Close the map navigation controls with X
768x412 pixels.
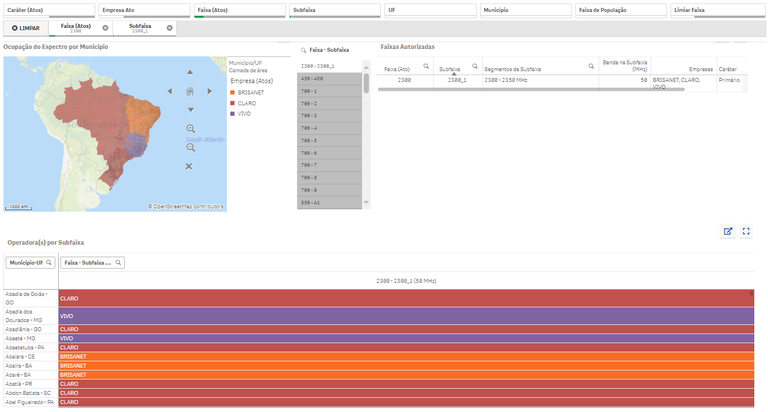click(189, 166)
